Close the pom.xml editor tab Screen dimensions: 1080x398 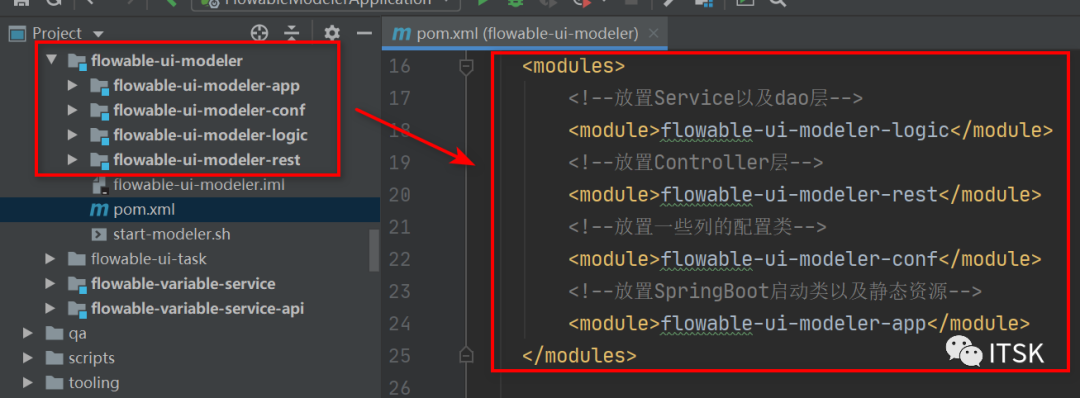point(654,33)
